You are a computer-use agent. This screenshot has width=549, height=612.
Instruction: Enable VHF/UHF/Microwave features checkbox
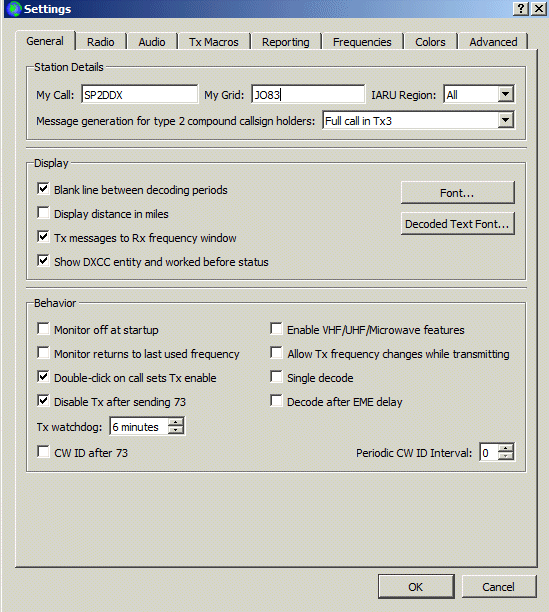point(276,329)
